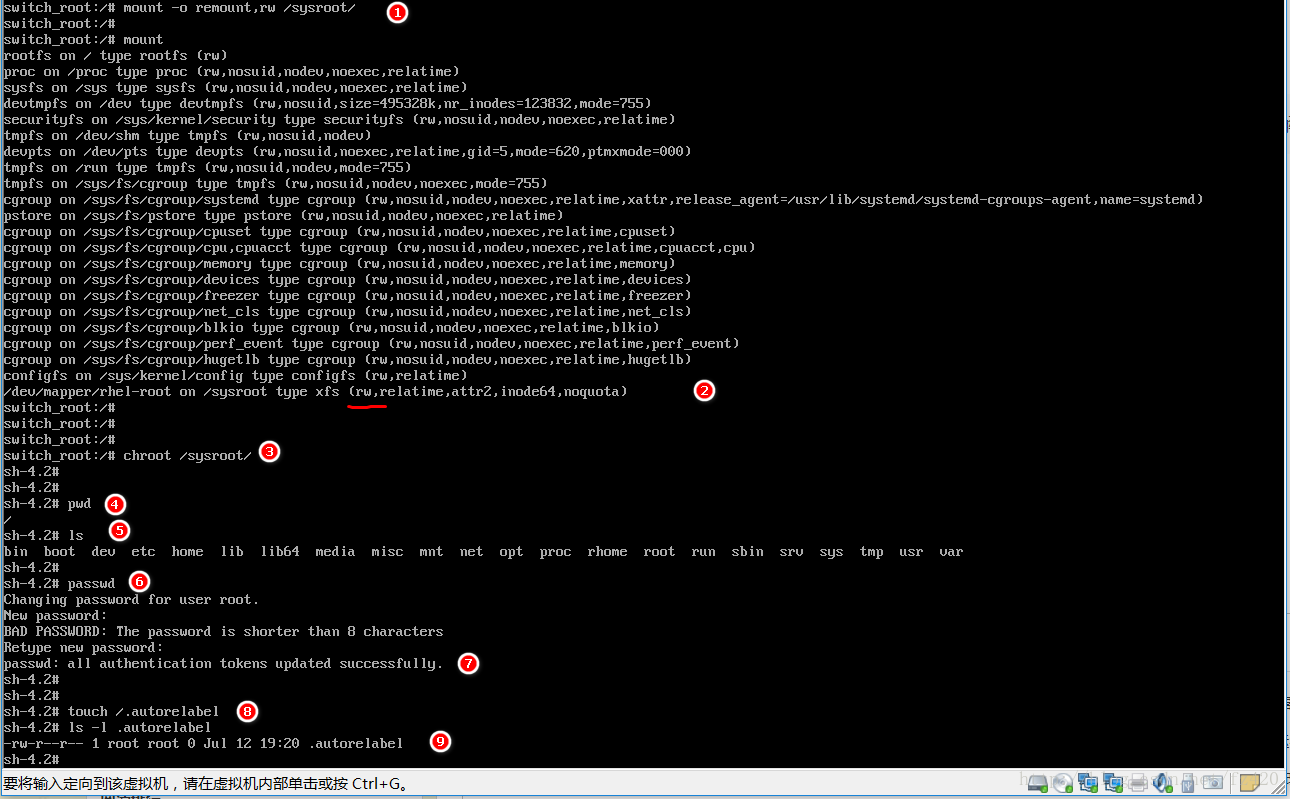This screenshot has height=799, width=1290.
Task: Click the 'cgroup on /sys/fs/cgroup/net_cls' line
Action: [x=348, y=312]
